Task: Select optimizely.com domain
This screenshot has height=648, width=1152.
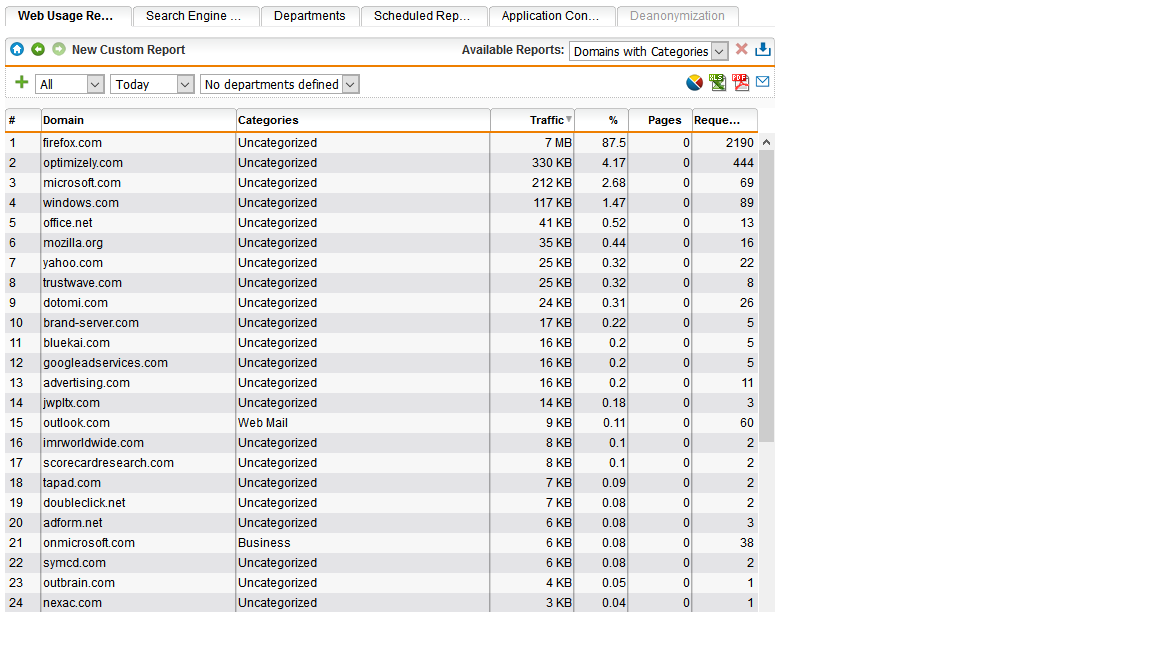Action: pos(83,163)
